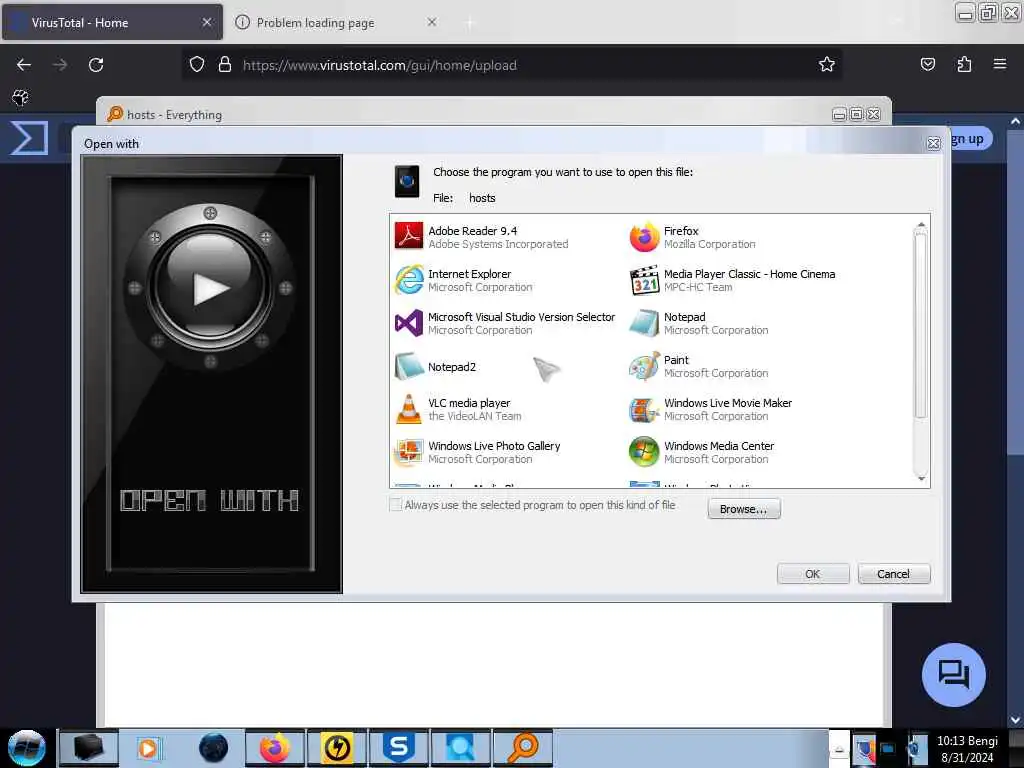Switch to VirusTotal - Home tab

click(x=111, y=23)
